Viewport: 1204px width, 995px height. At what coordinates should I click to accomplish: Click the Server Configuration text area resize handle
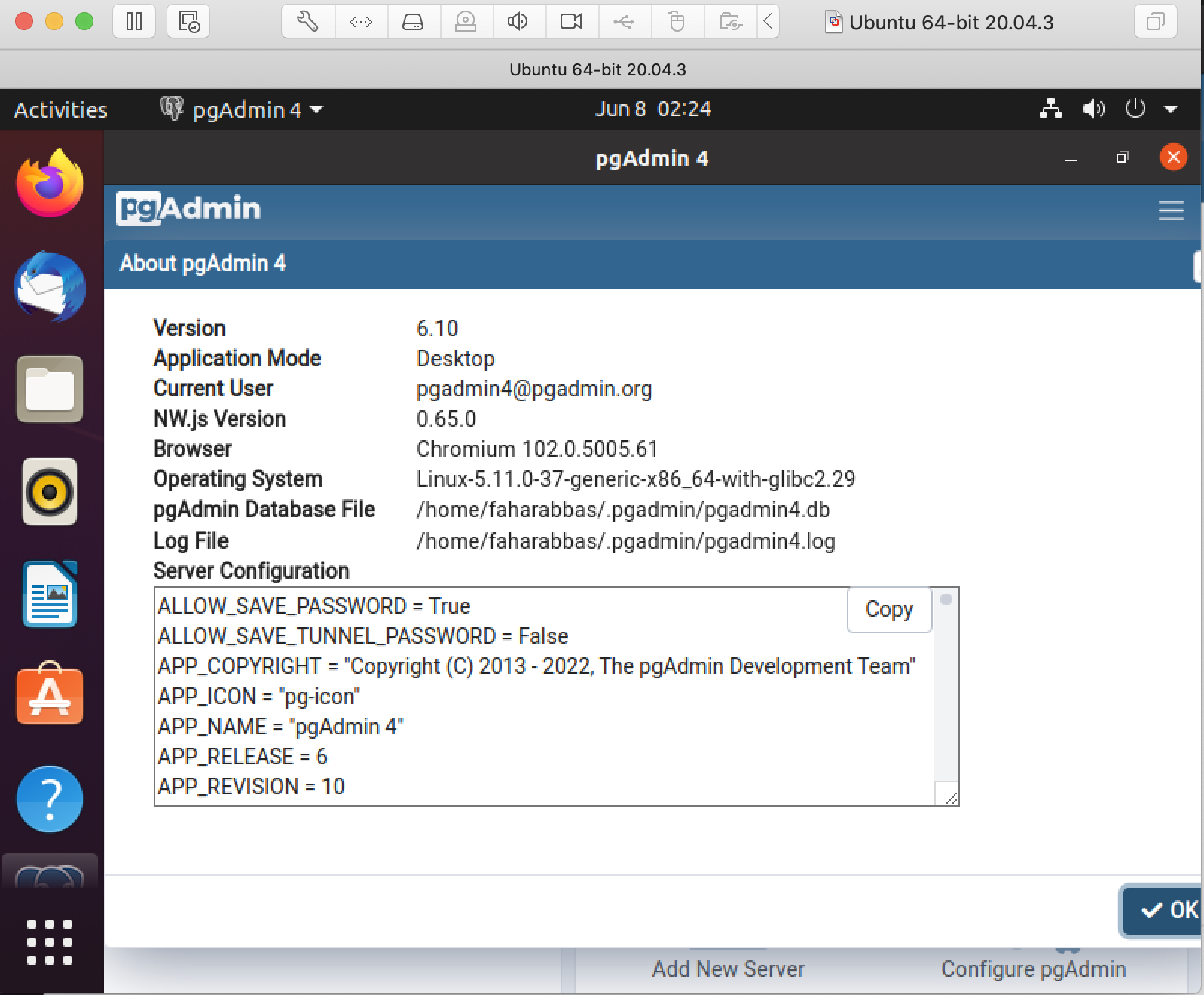click(x=951, y=798)
